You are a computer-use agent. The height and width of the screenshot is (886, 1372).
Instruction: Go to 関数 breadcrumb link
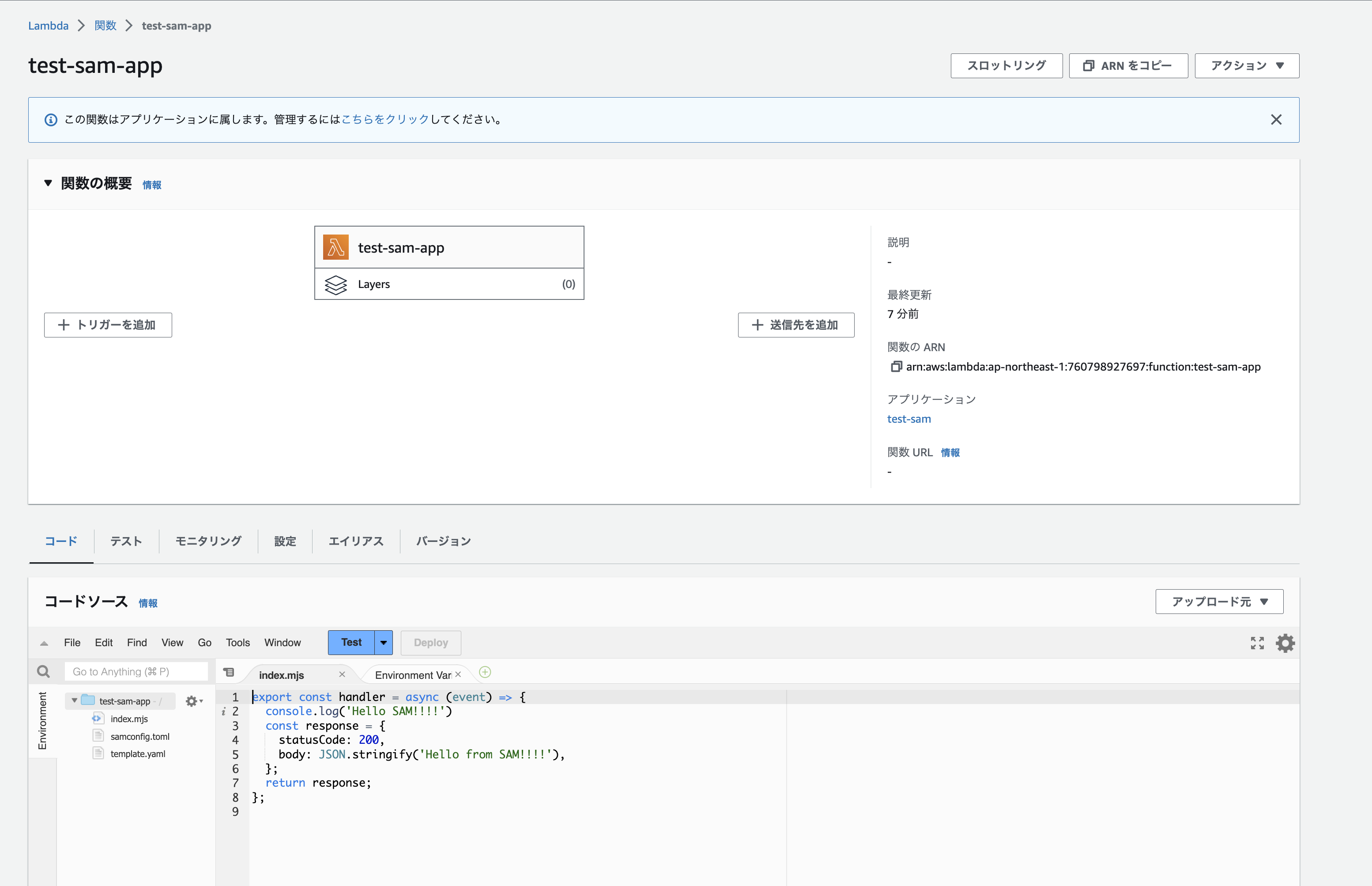click(105, 25)
